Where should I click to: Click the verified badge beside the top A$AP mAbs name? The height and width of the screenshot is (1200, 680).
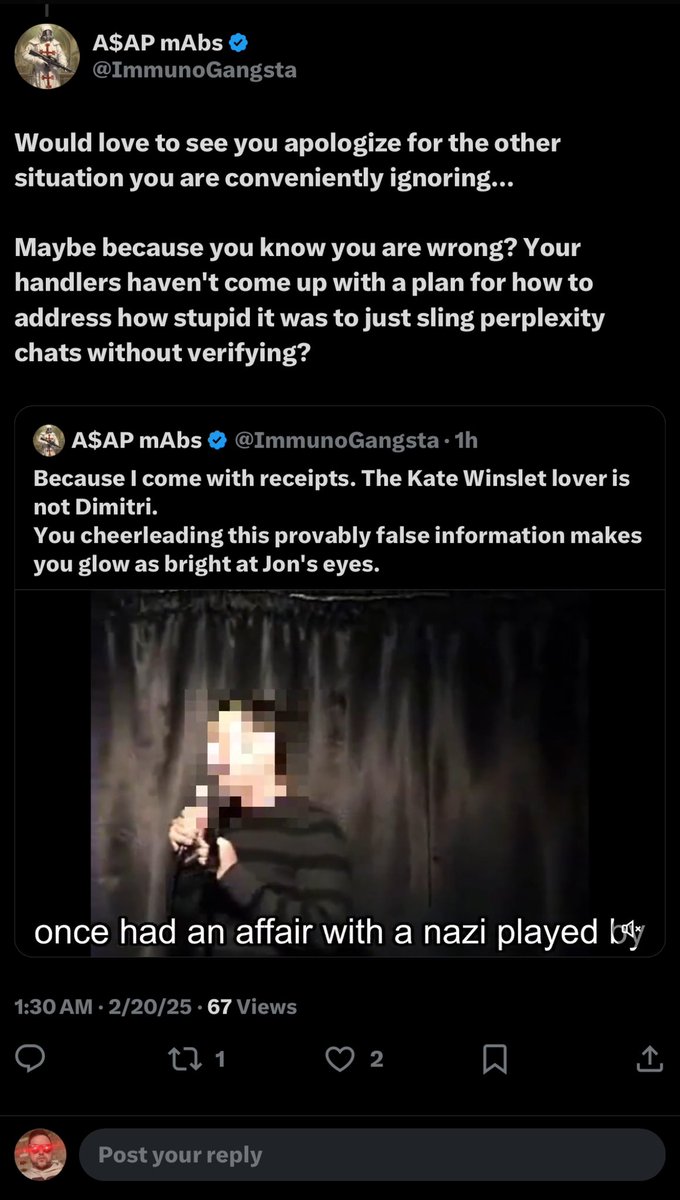(x=239, y=43)
